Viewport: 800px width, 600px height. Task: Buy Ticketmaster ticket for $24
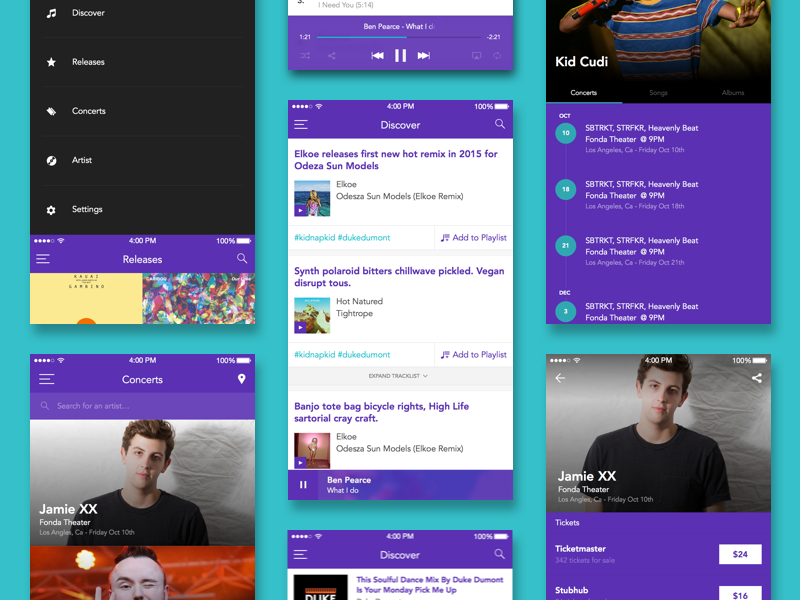coord(740,555)
